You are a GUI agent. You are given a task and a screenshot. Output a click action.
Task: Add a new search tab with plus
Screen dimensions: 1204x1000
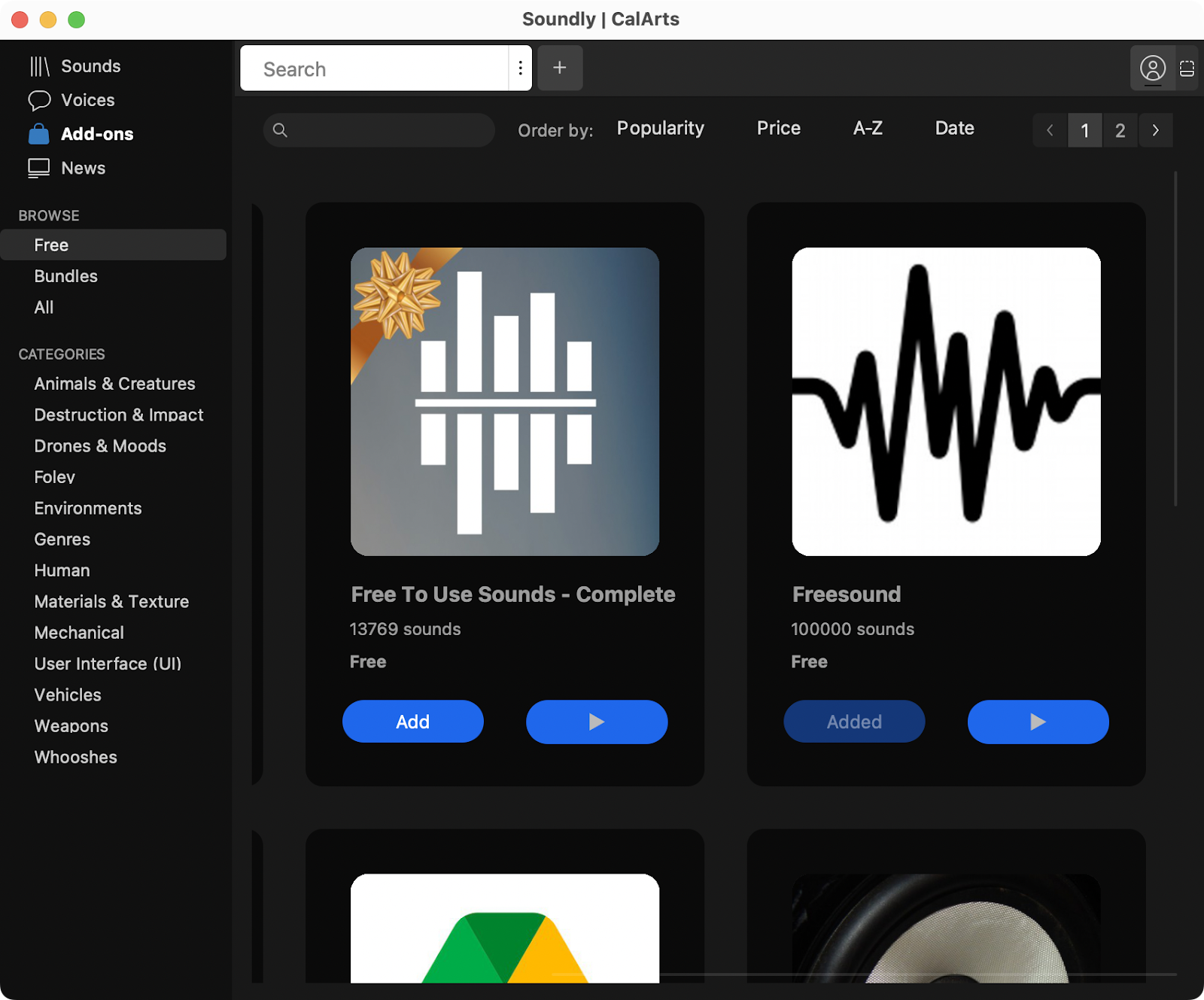pyautogui.click(x=560, y=68)
